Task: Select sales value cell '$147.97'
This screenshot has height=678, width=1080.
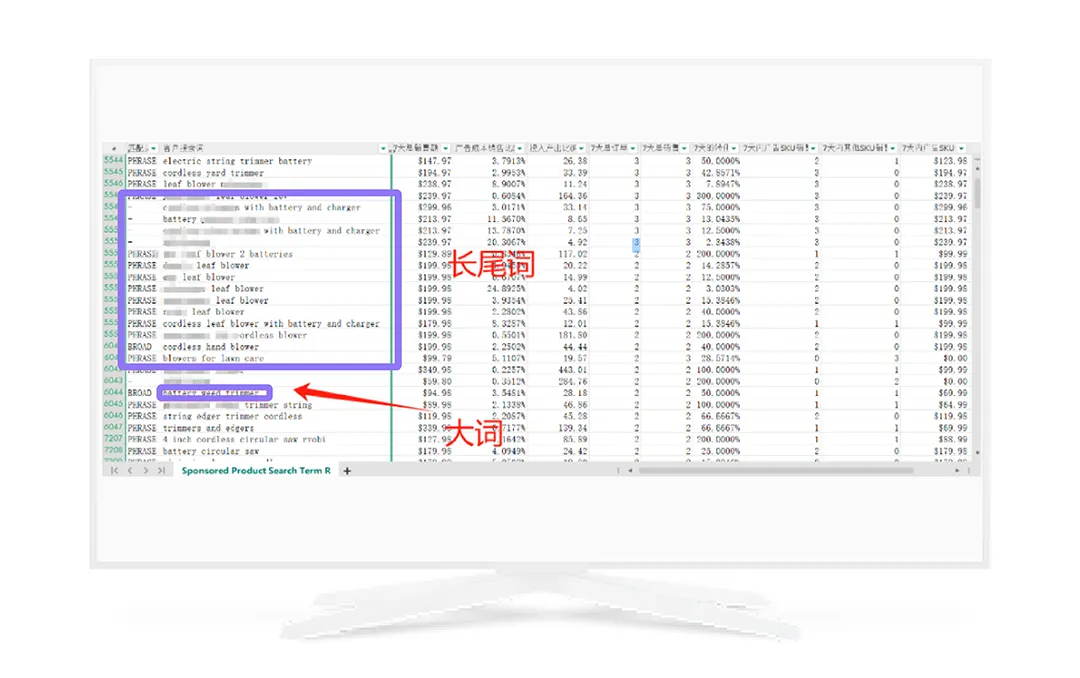Action: [x=435, y=161]
